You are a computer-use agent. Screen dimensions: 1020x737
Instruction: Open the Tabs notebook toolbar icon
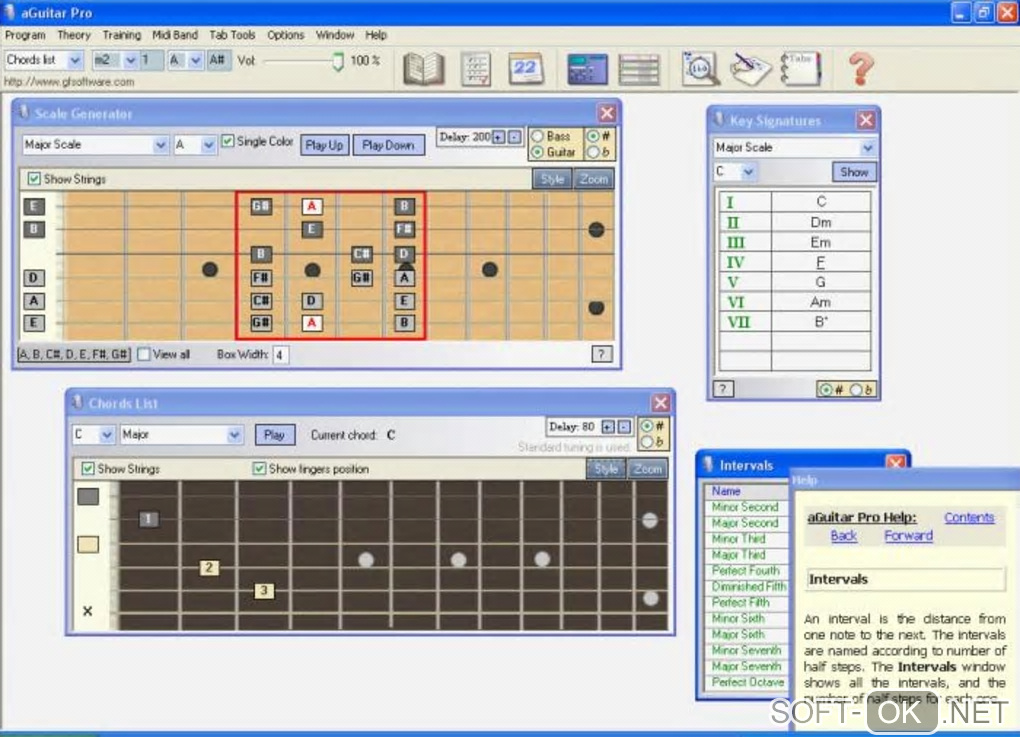[800, 68]
